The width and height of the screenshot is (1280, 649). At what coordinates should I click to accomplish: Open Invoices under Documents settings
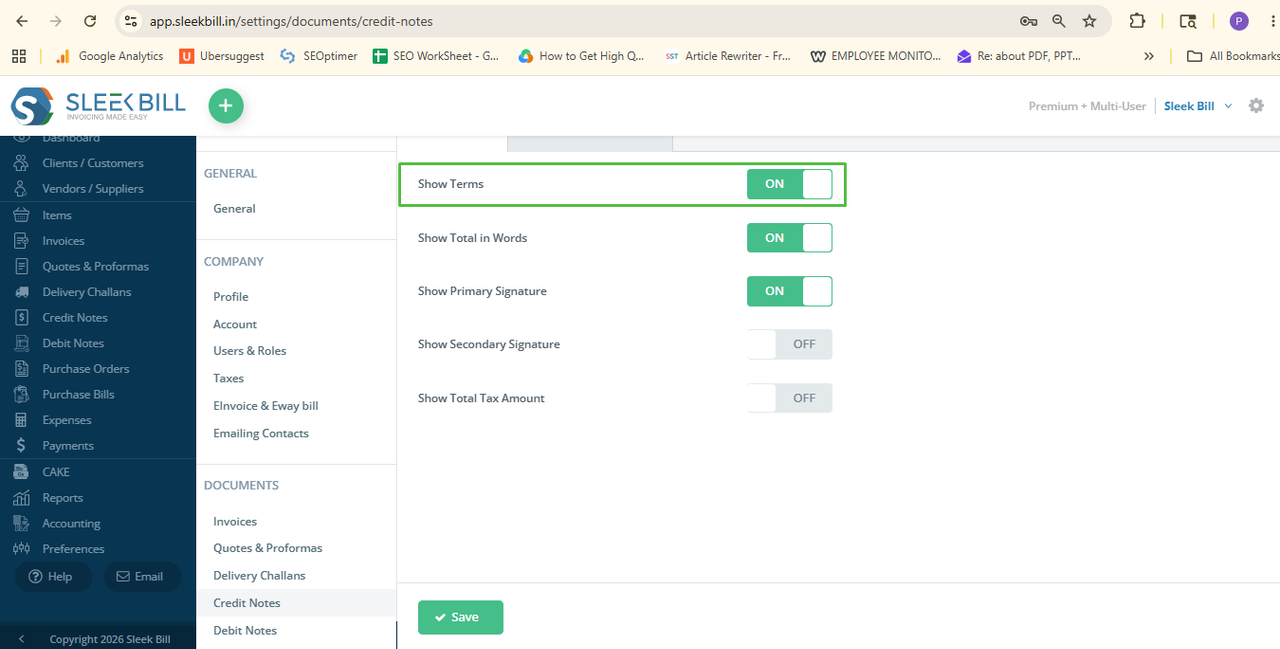pos(235,522)
